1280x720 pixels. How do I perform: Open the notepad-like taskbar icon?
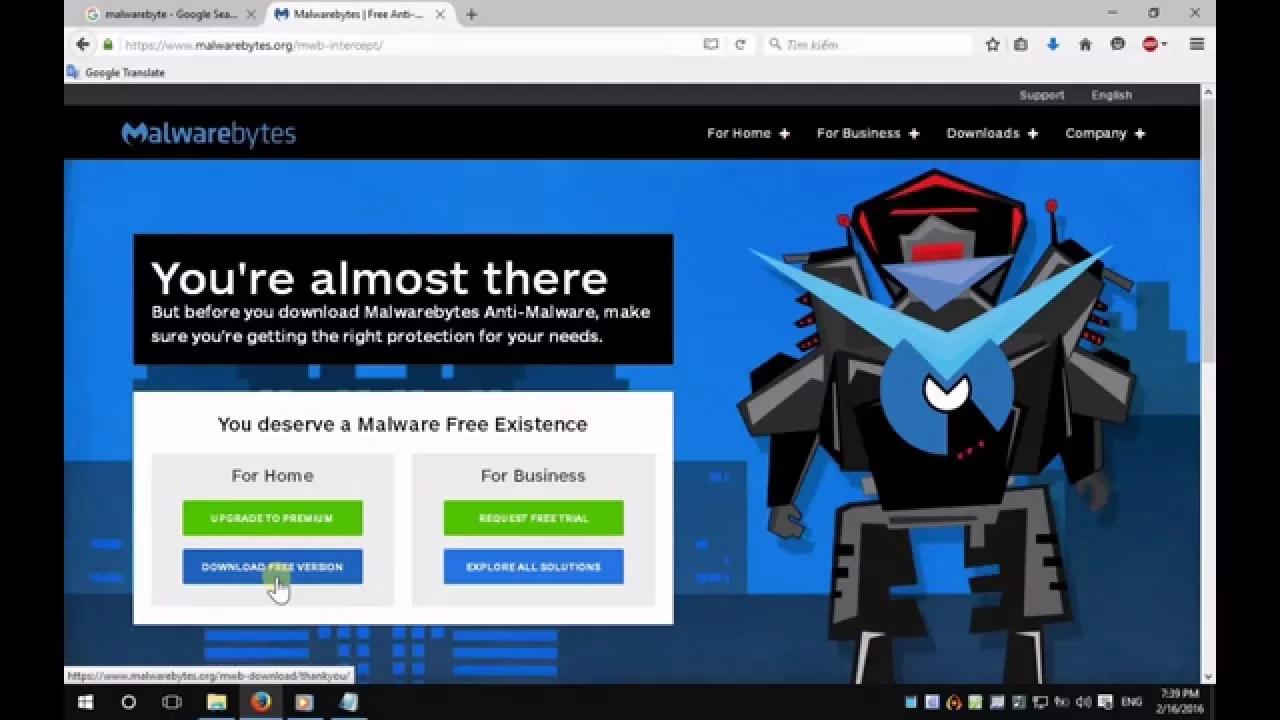[348, 702]
